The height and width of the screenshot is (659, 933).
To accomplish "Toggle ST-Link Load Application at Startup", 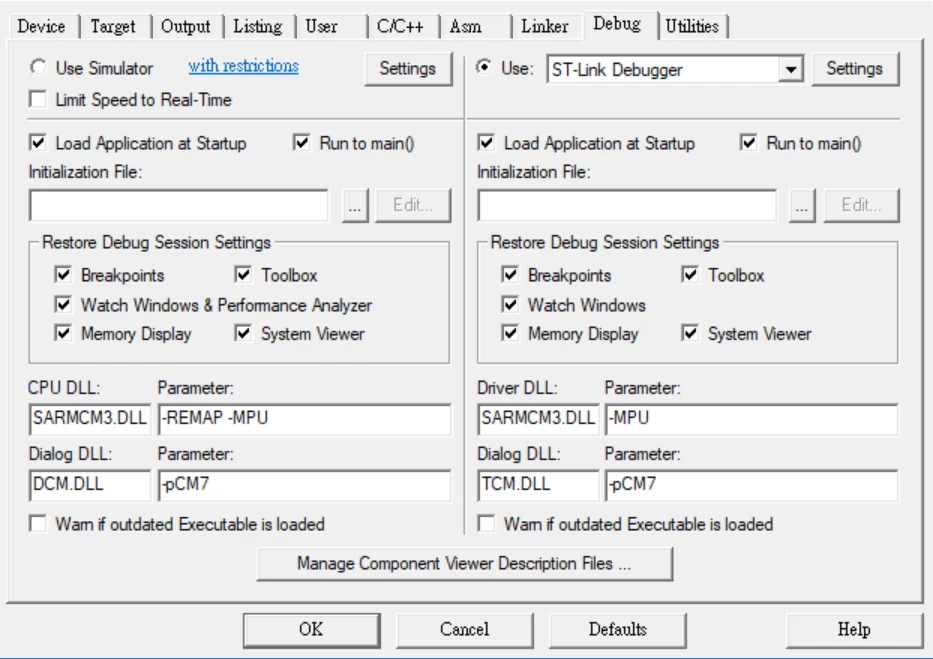I will click(486, 143).
